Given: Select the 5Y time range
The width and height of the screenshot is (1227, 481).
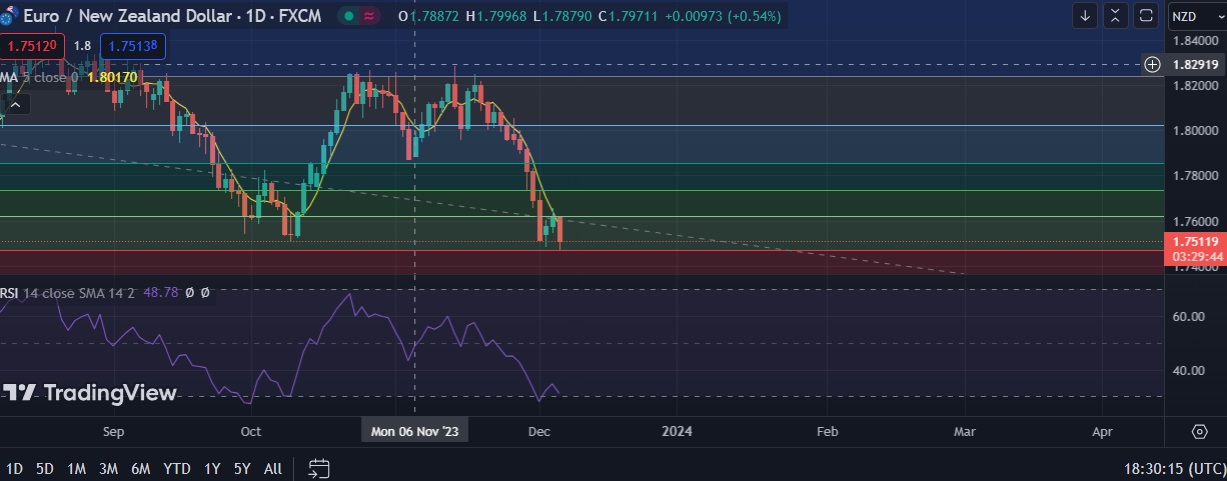Looking at the screenshot, I should 242,467.
